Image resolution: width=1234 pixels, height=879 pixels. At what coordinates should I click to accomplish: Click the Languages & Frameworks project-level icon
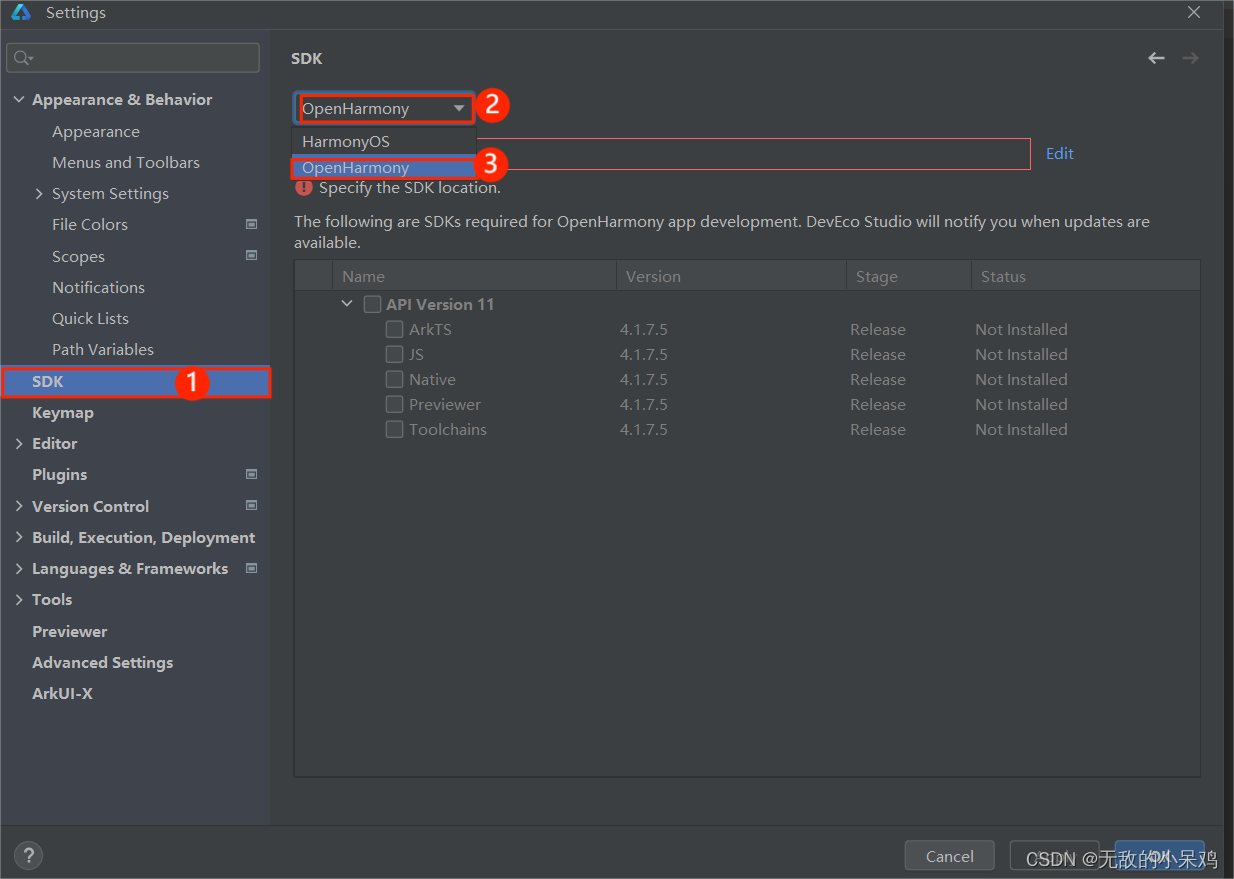[x=251, y=568]
